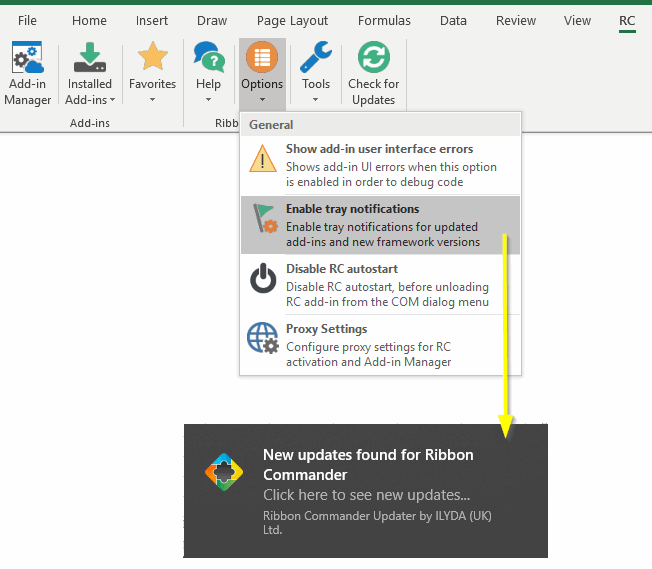Toggle Enable tray notifications menu option
652x569 pixels.
380,225
